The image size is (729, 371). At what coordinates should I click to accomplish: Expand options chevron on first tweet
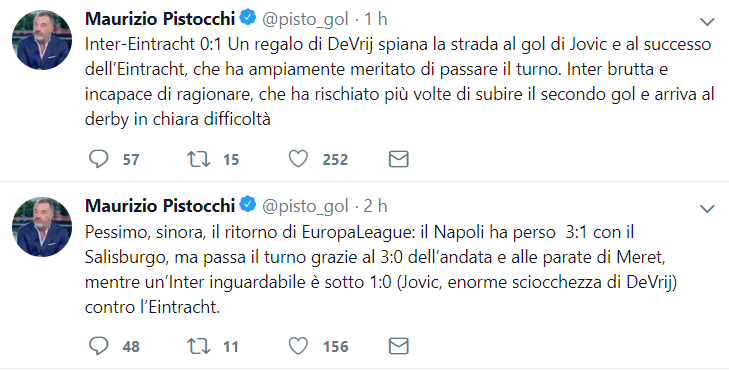pos(707,21)
